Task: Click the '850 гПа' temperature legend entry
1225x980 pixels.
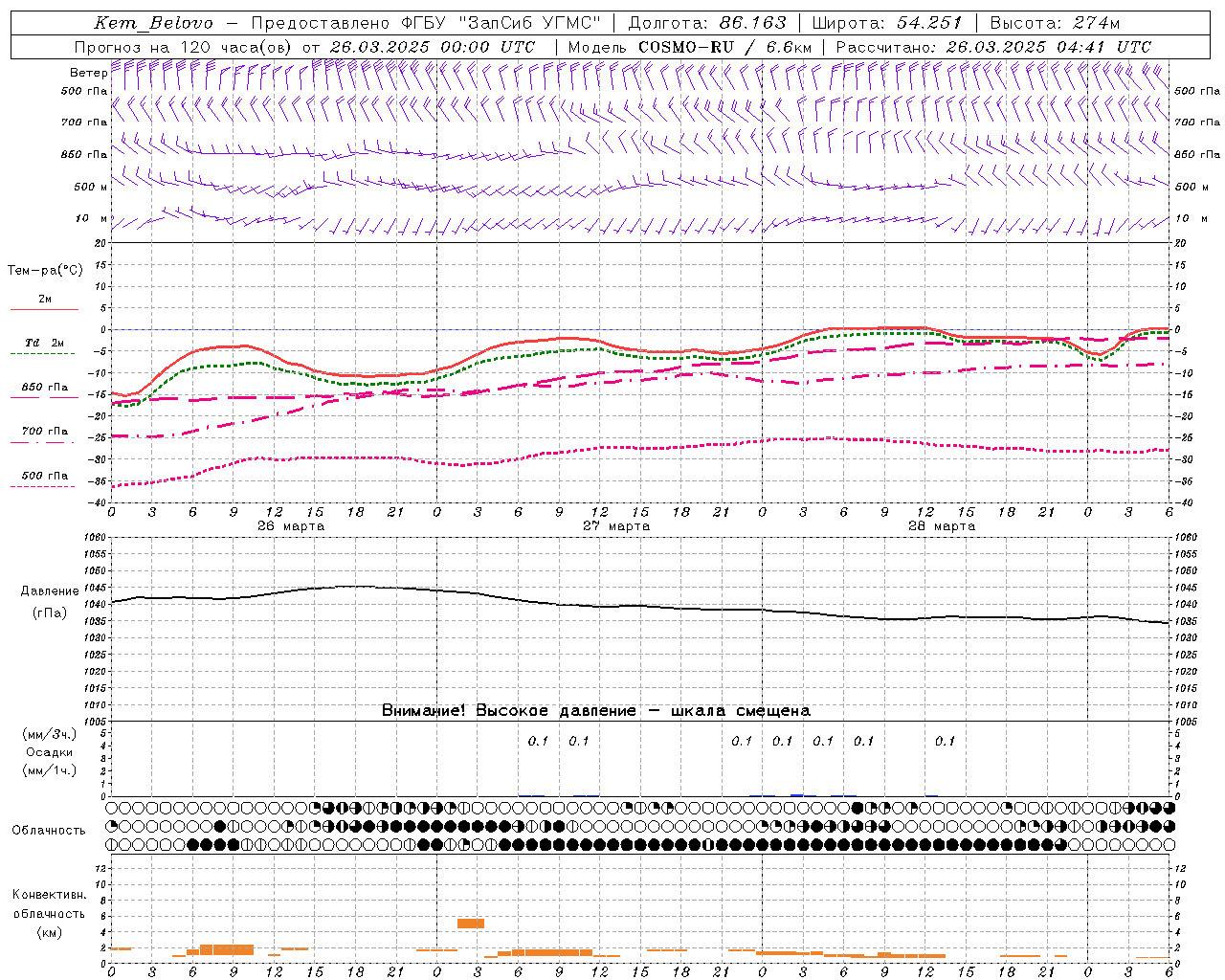Action: point(44,388)
